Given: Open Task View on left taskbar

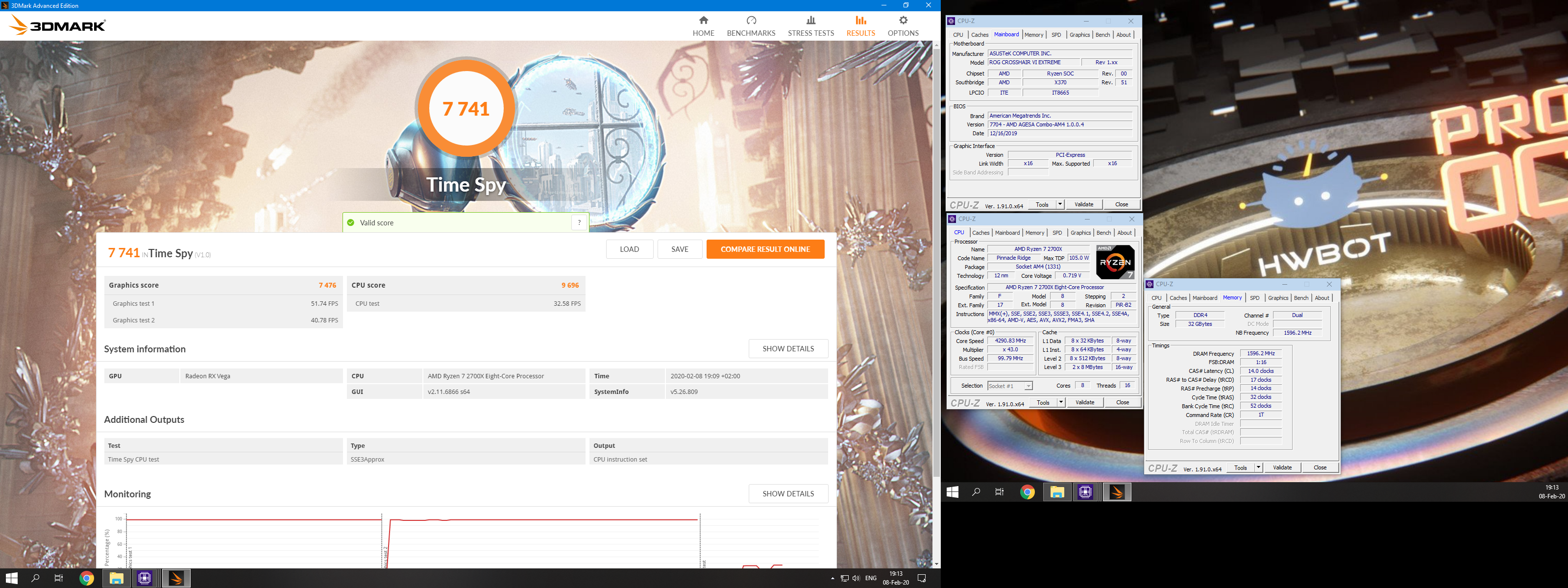Looking at the screenshot, I should tap(58, 578).
